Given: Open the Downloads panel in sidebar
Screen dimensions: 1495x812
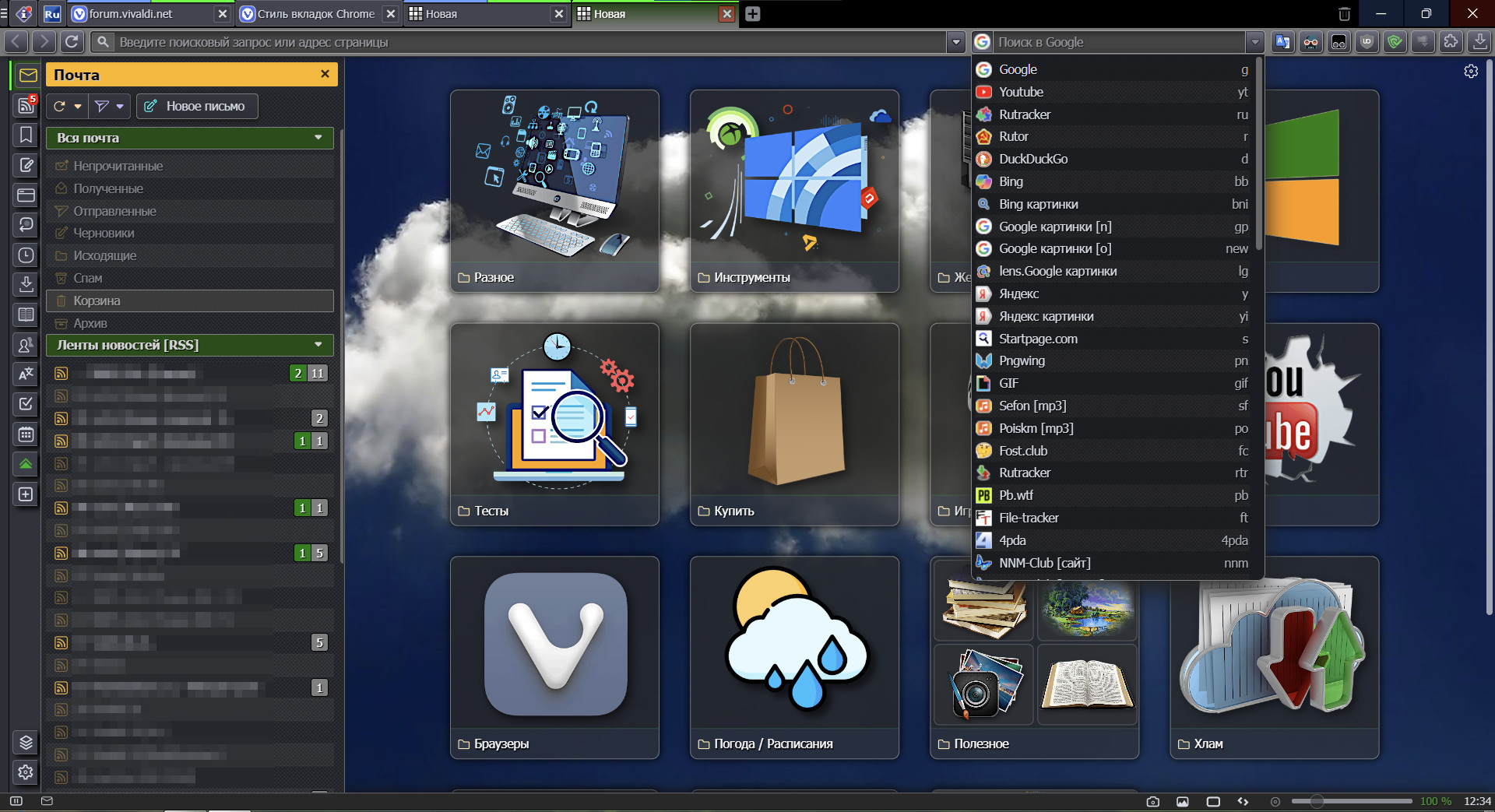Looking at the screenshot, I should (x=26, y=284).
